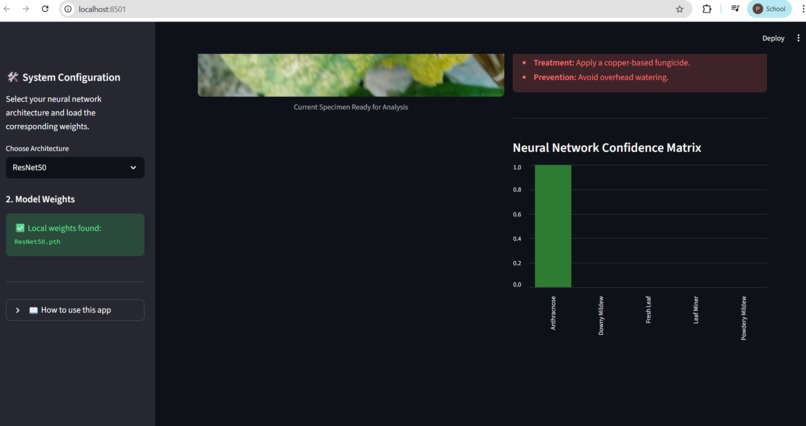Open Streamlit's main menu kebab icon
Screen dimensions: 806x426
(798, 38)
